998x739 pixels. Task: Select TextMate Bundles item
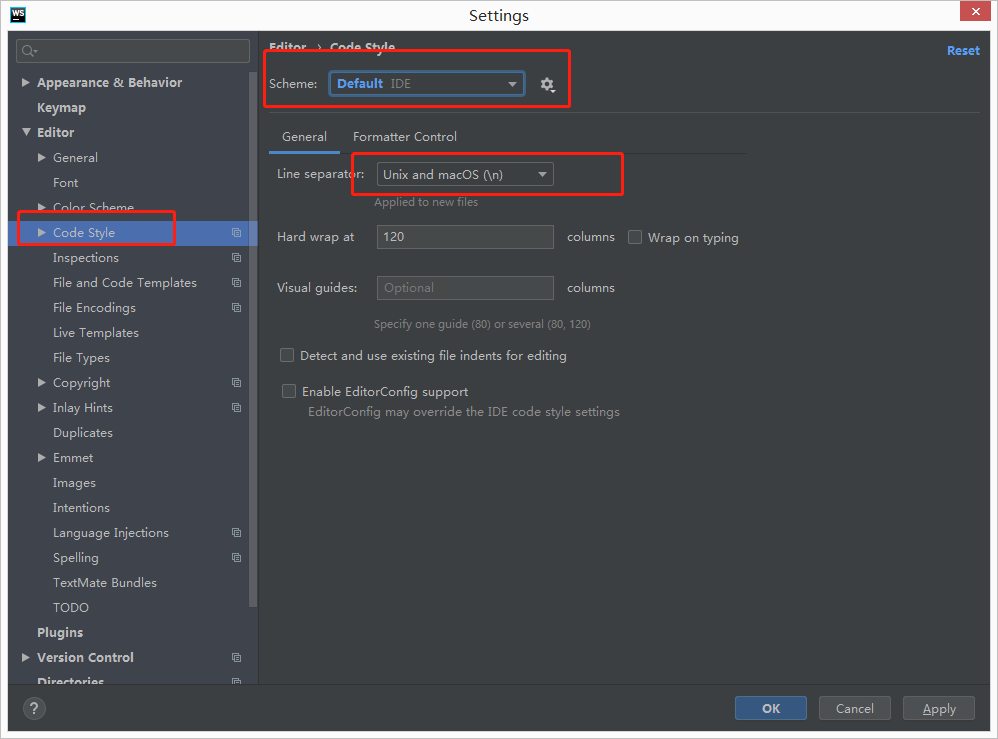(105, 582)
